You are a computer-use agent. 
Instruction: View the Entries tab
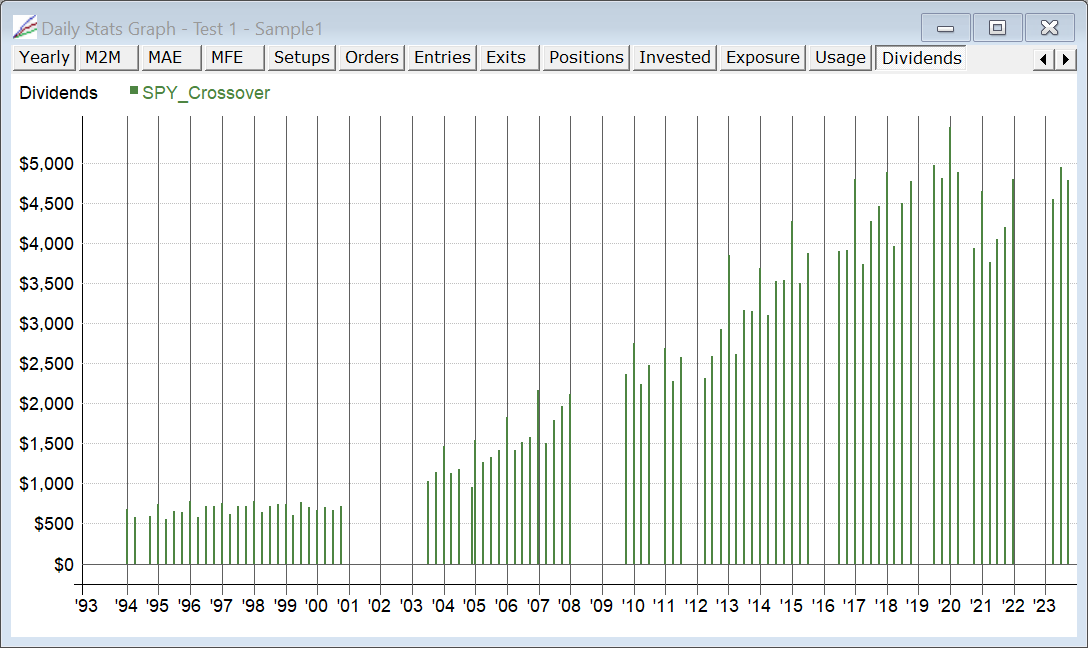[442, 58]
